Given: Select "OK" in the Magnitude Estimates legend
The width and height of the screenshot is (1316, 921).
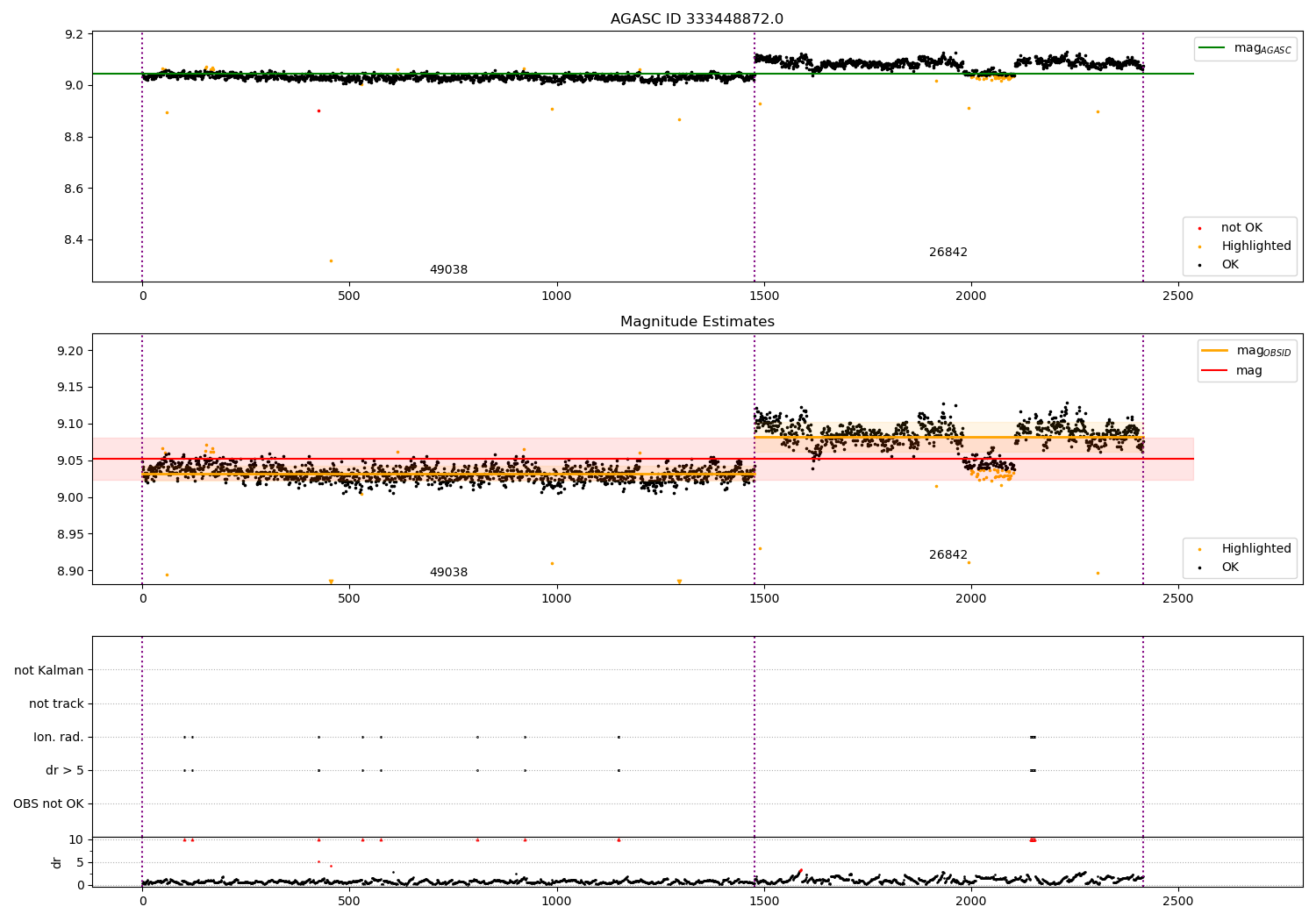Looking at the screenshot, I should [1230, 568].
